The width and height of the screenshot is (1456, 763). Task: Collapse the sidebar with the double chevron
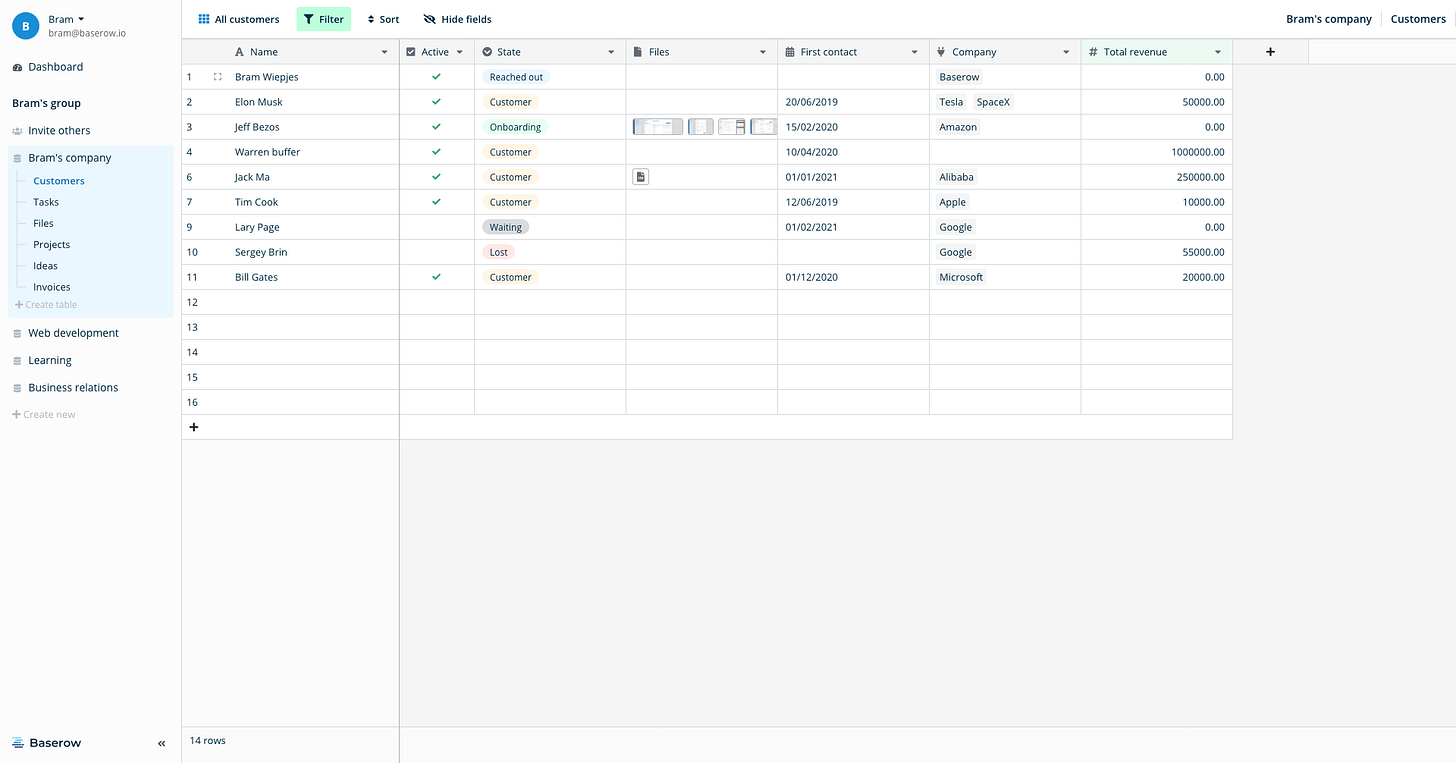[162, 743]
